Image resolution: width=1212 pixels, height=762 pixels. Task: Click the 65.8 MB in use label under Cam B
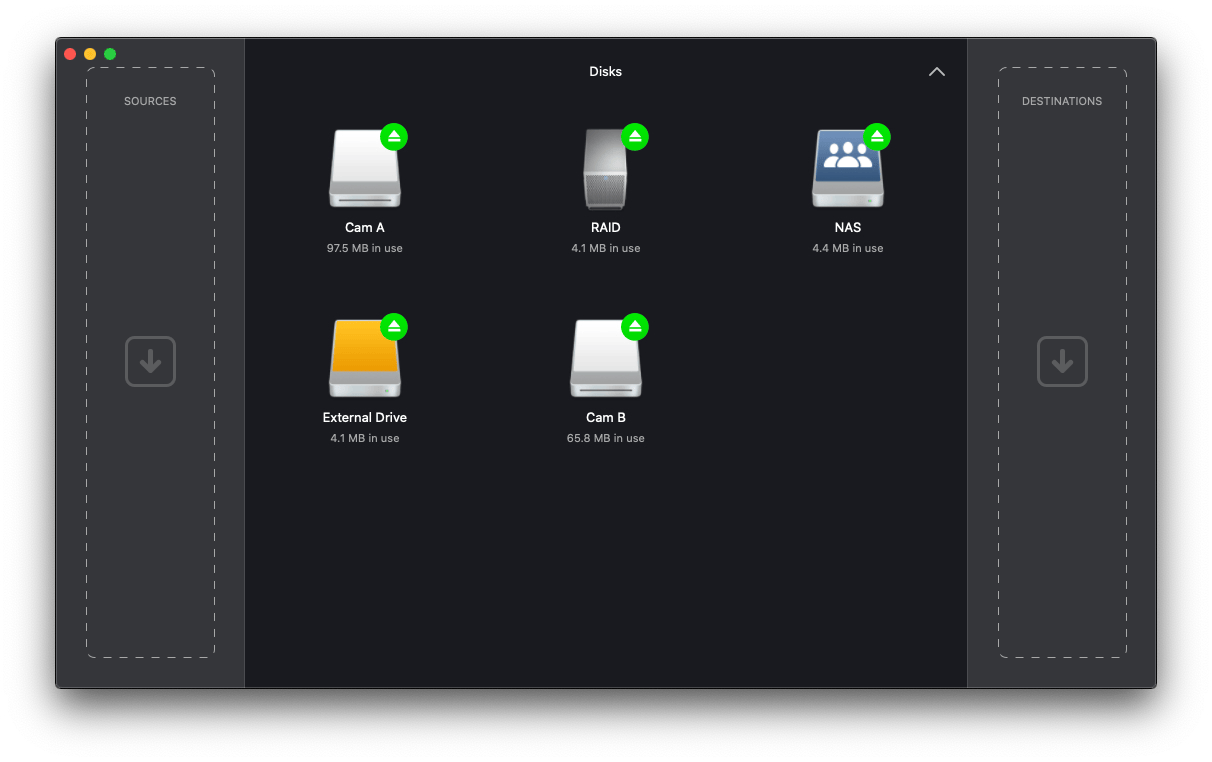pyautogui.click(x=605, y=438)
